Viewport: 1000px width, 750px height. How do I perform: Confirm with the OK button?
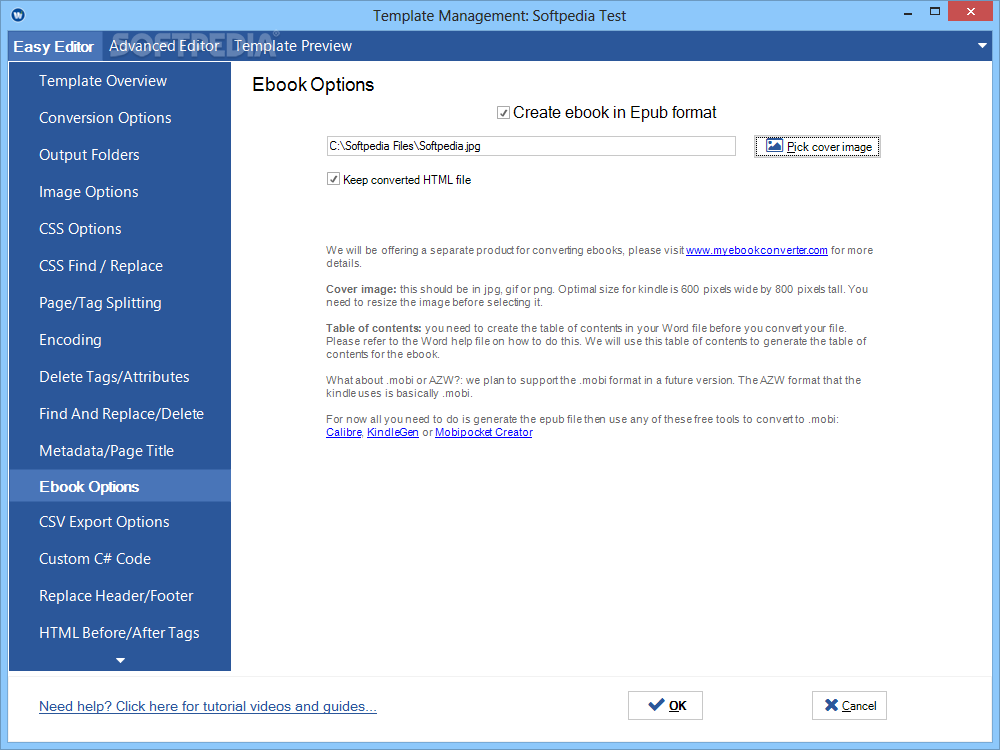[x=665, y=705]
